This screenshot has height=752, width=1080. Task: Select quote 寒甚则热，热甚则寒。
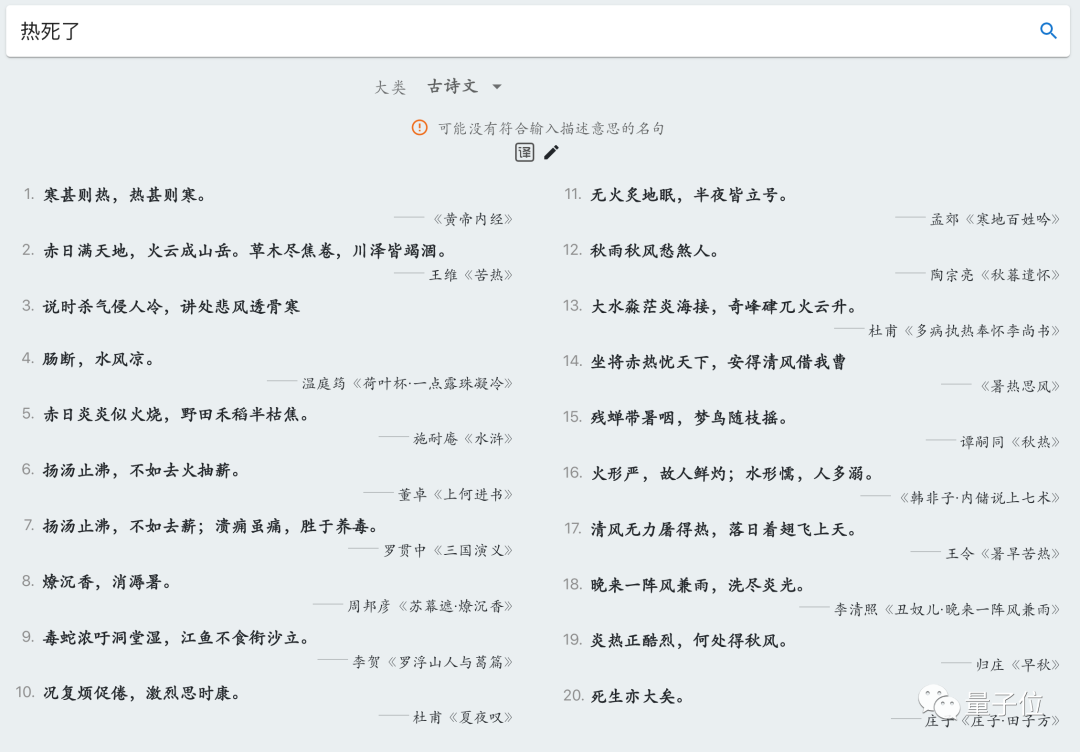click(x=125, y=196)
